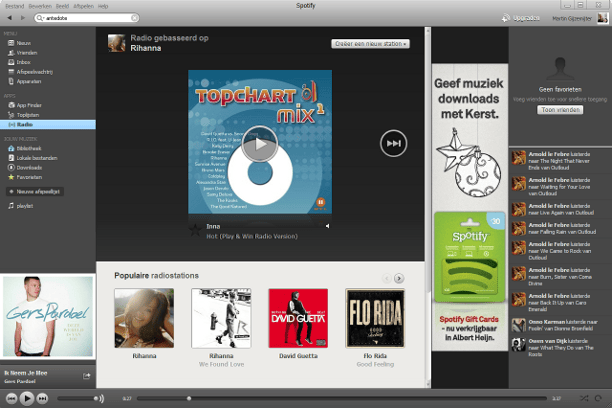Open the Bewerken menu

[x=40, y=6]
